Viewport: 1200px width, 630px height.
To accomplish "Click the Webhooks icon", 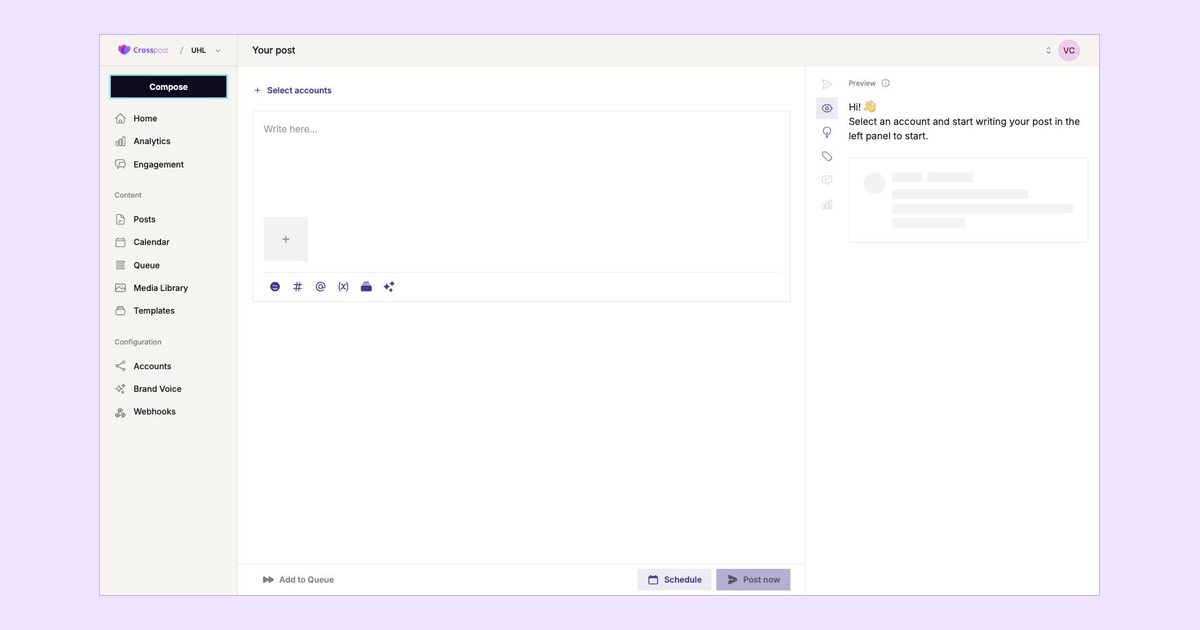I will 120,412.
